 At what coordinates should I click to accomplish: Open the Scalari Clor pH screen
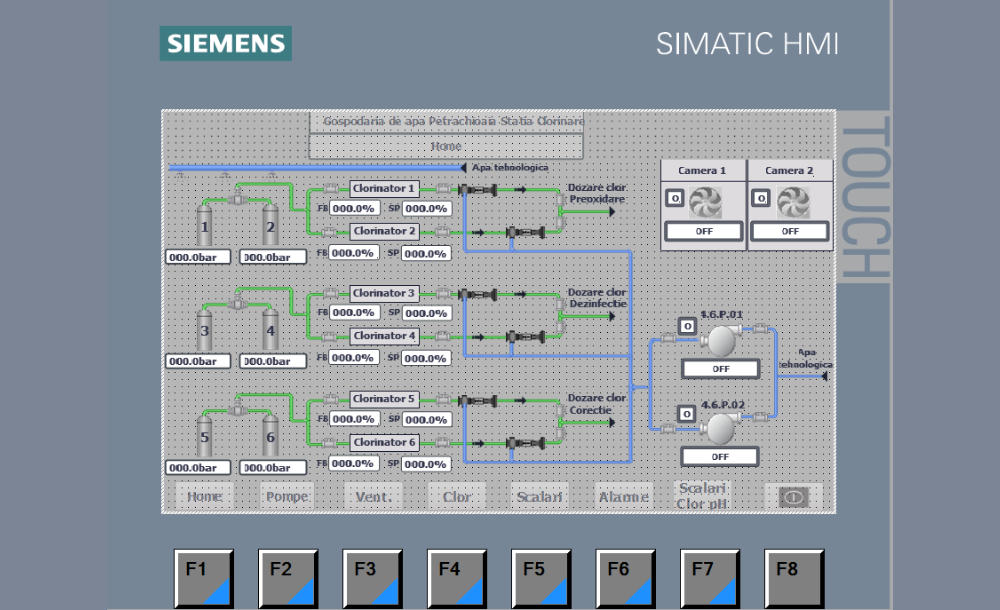point(702,496)
